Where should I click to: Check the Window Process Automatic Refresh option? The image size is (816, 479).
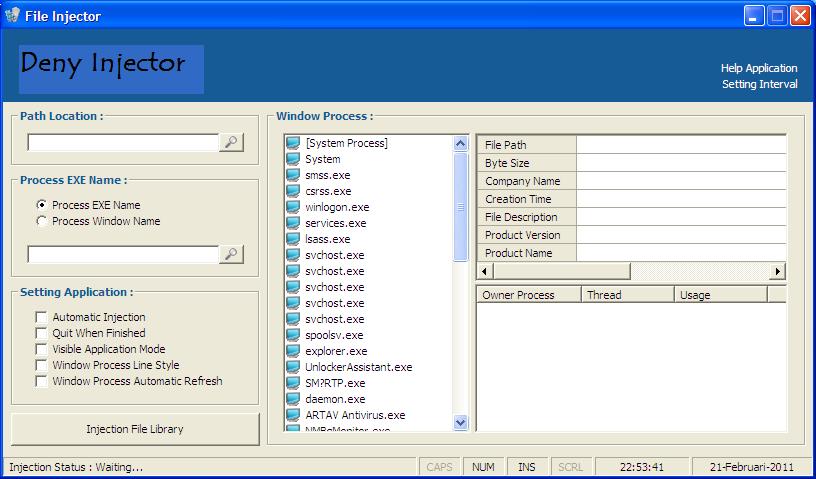click(41, 381)
